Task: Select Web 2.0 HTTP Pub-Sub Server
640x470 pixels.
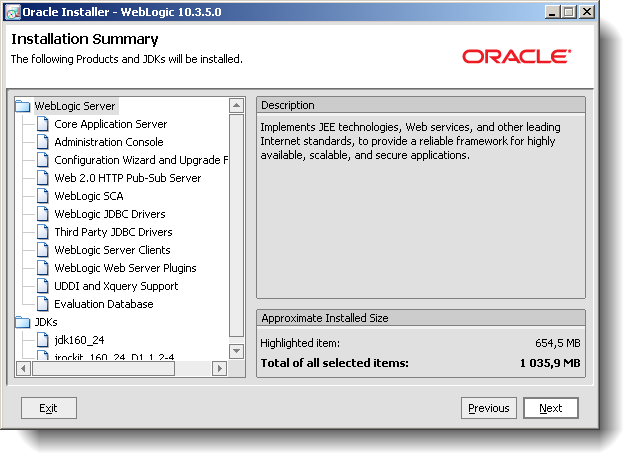Action: coord(128,178)
